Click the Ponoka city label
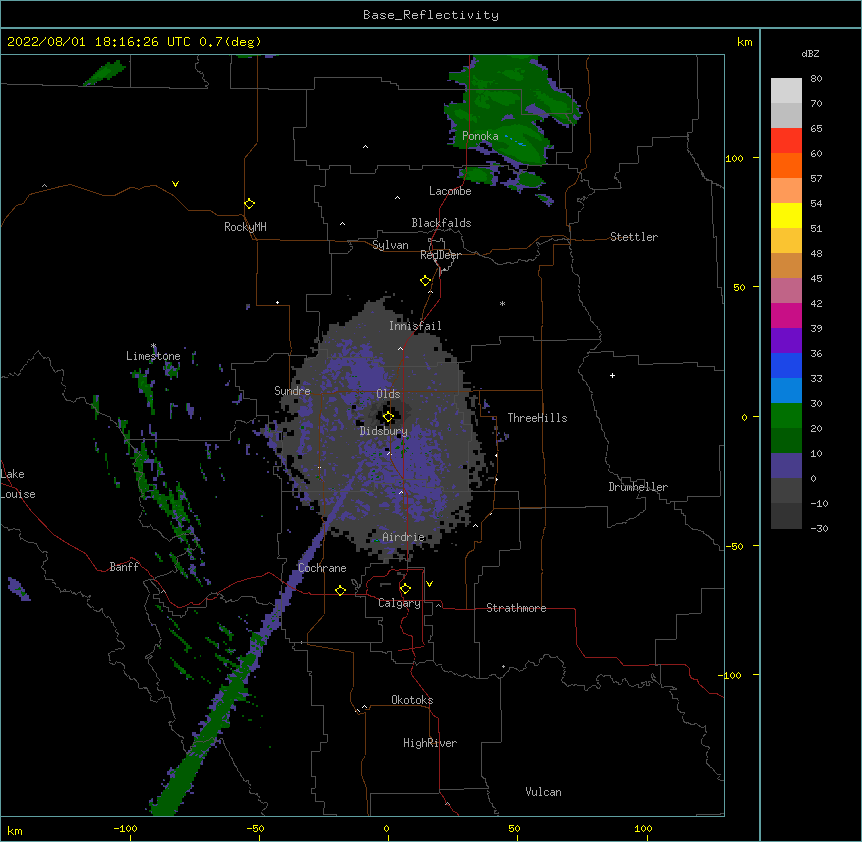This screenshot has width=862, height=842. click(x=480, y=136)
